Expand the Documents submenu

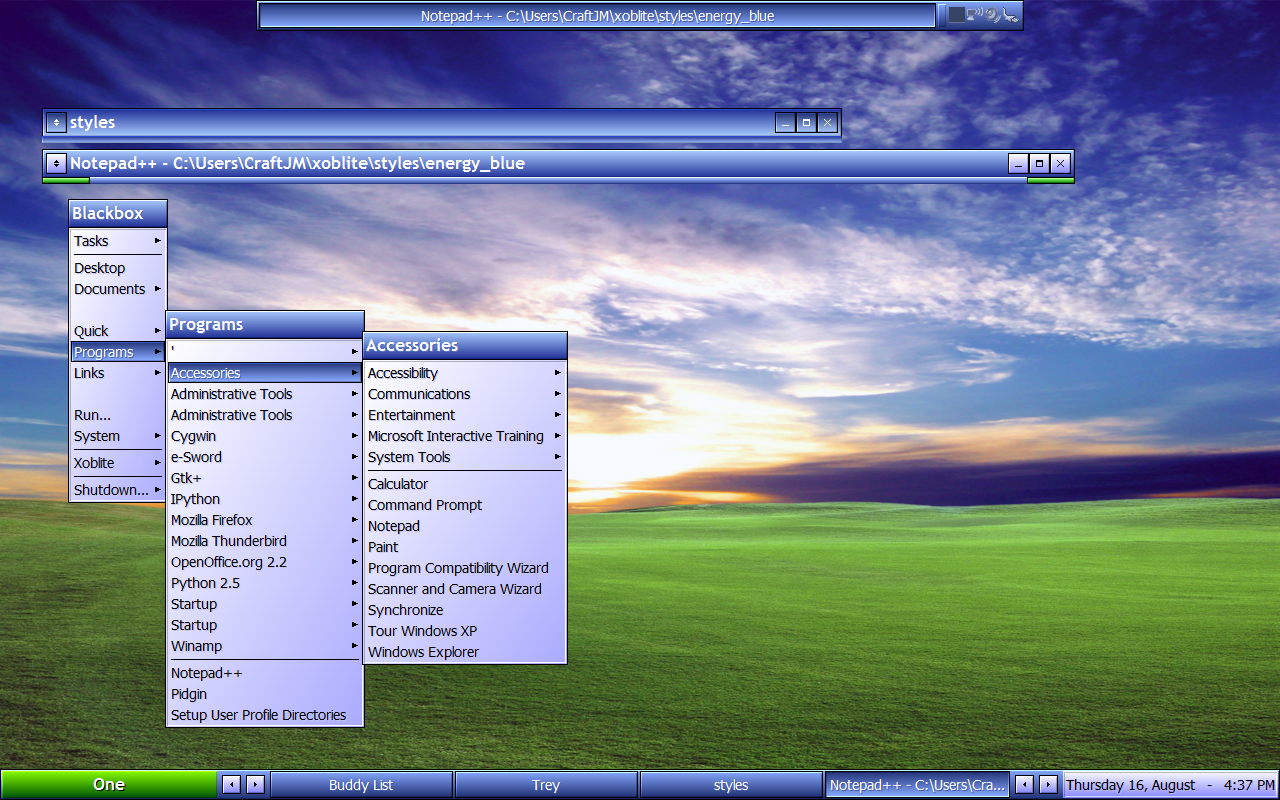click(117, 289)
